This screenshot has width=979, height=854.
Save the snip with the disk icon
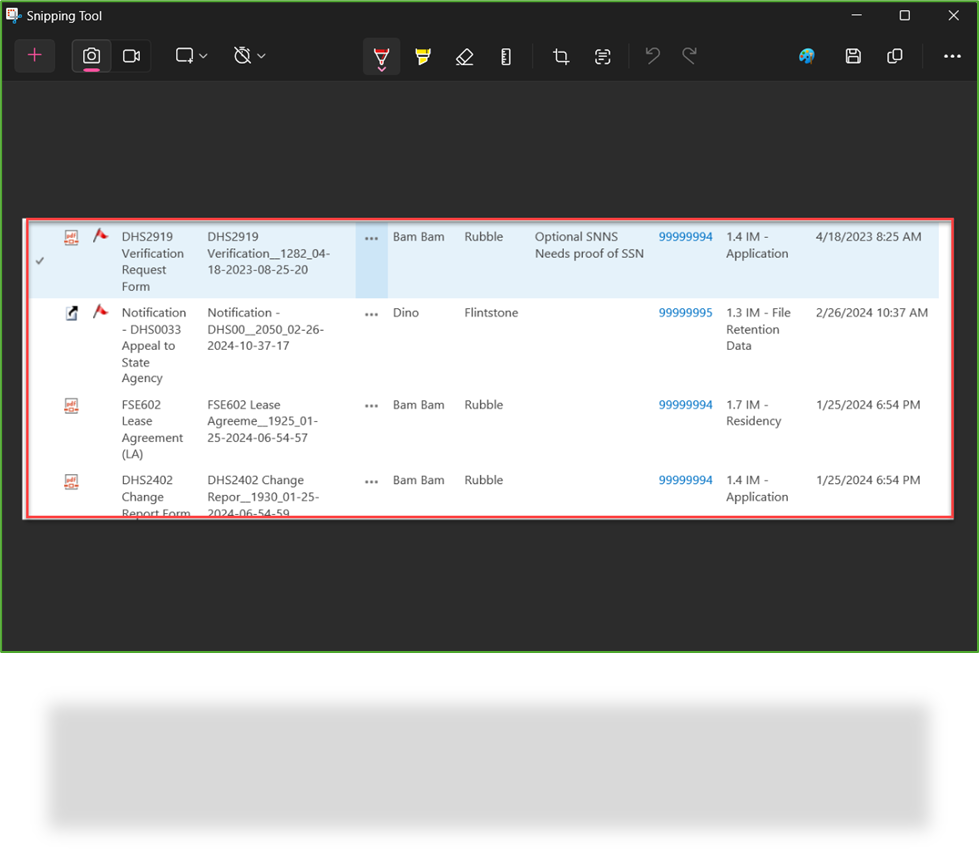[x=853, y=56]
